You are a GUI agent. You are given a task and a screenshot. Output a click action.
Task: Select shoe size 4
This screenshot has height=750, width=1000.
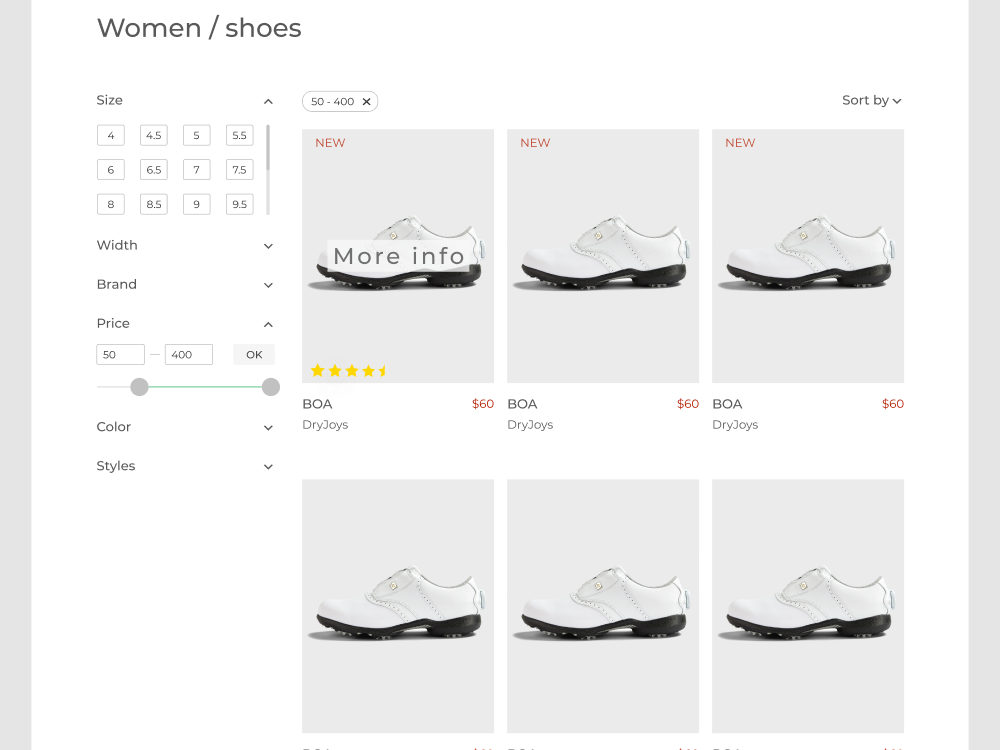[x=111, y=135]
